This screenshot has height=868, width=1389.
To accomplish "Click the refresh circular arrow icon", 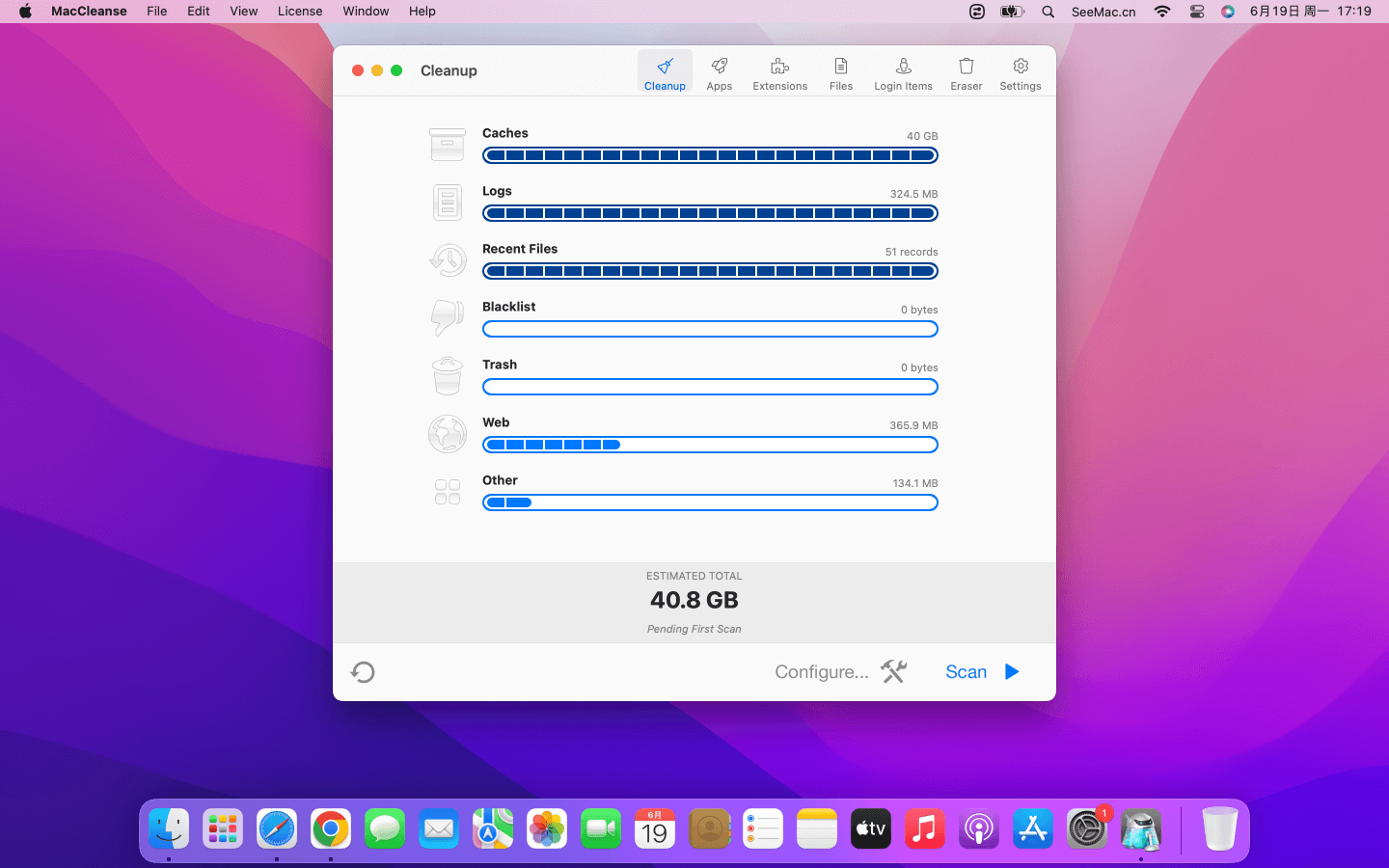I will pyautogui.click(x=363, y=672).
